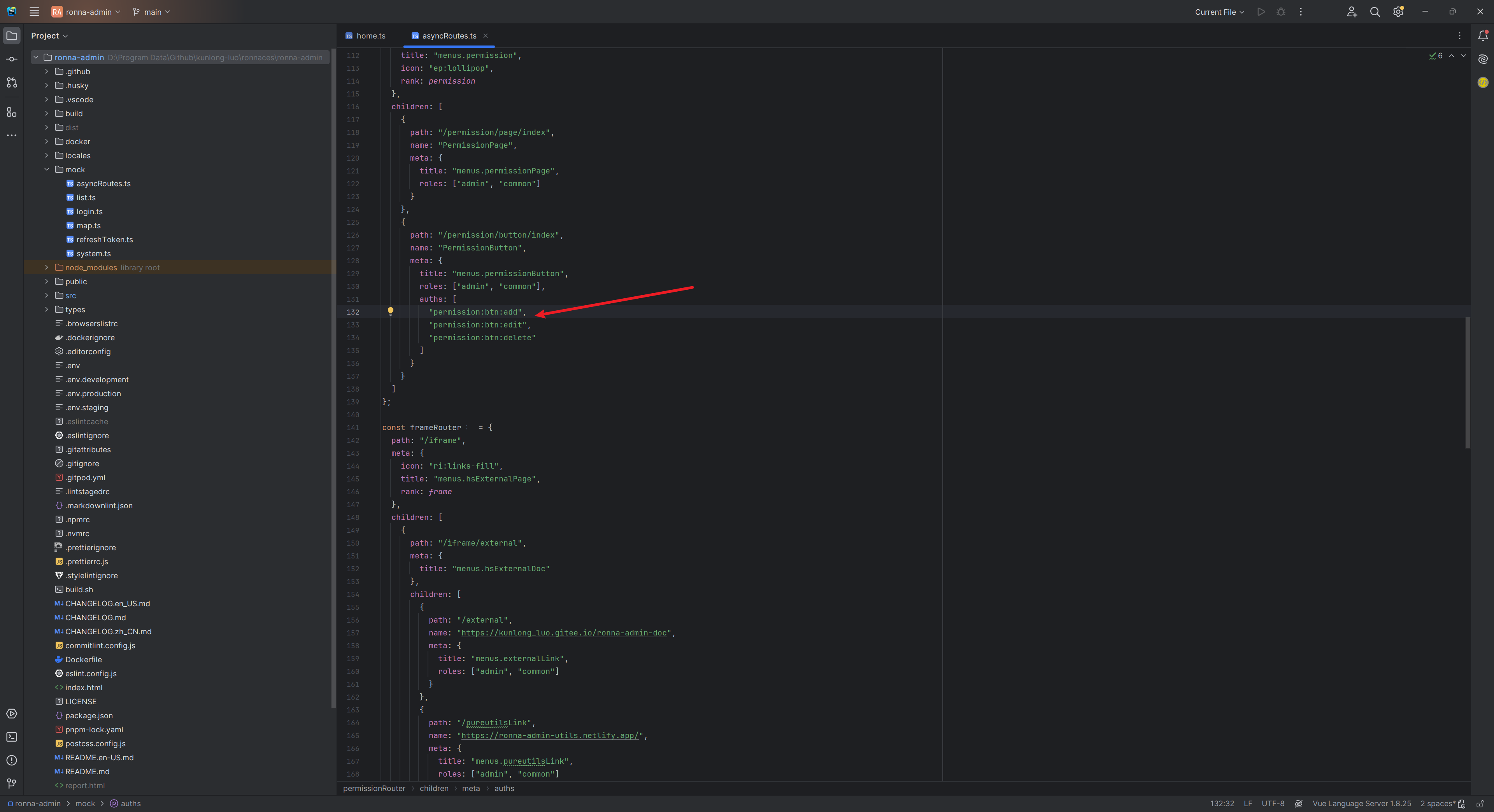Viewport: 1494px width, 812px height.
Task: Open login.ts in the mock folder
Action: pos(89,212)
